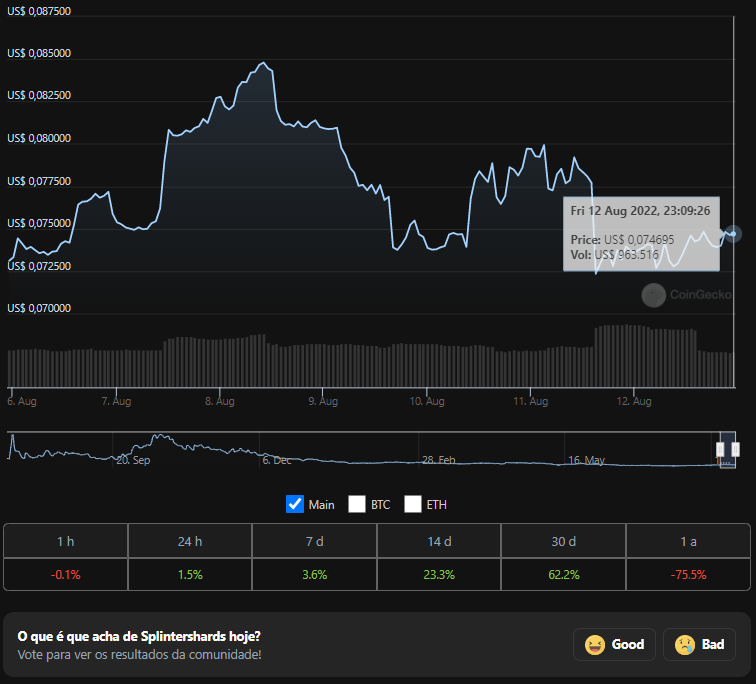This screenshot has width=756, height=684.
Task: Click the 20. Sep label in navigator
Action: pyautogui.click(x=134, y=460)
